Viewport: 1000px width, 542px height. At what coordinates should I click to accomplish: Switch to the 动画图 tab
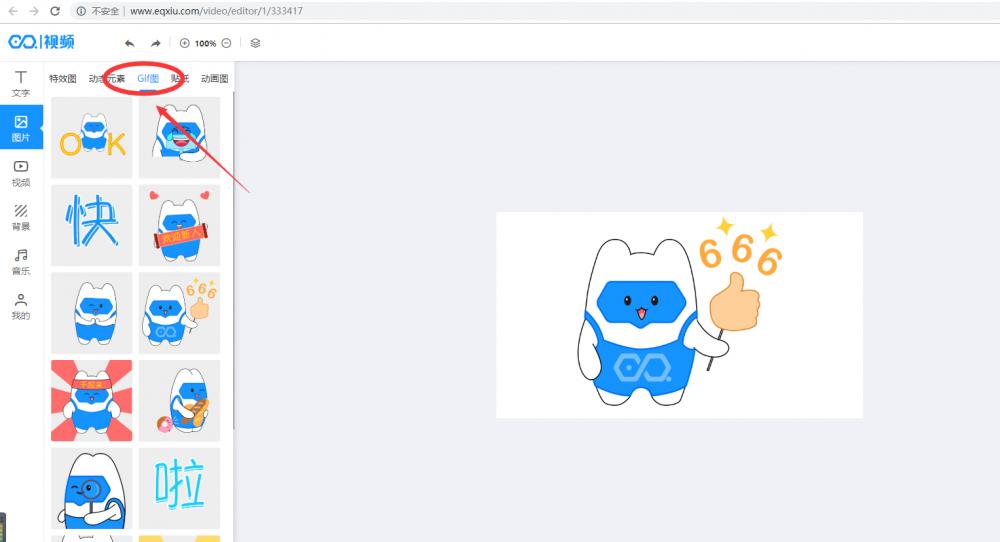pyautogui.click(x=214, y=78)
